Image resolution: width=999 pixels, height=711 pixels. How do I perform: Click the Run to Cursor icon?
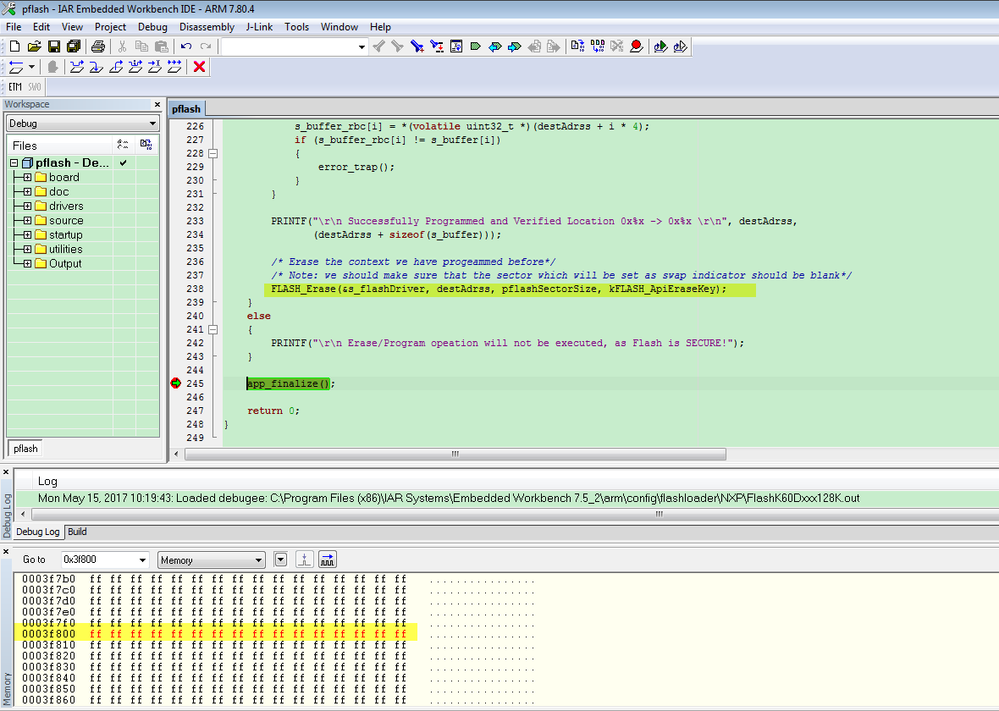tap(155, 67)
